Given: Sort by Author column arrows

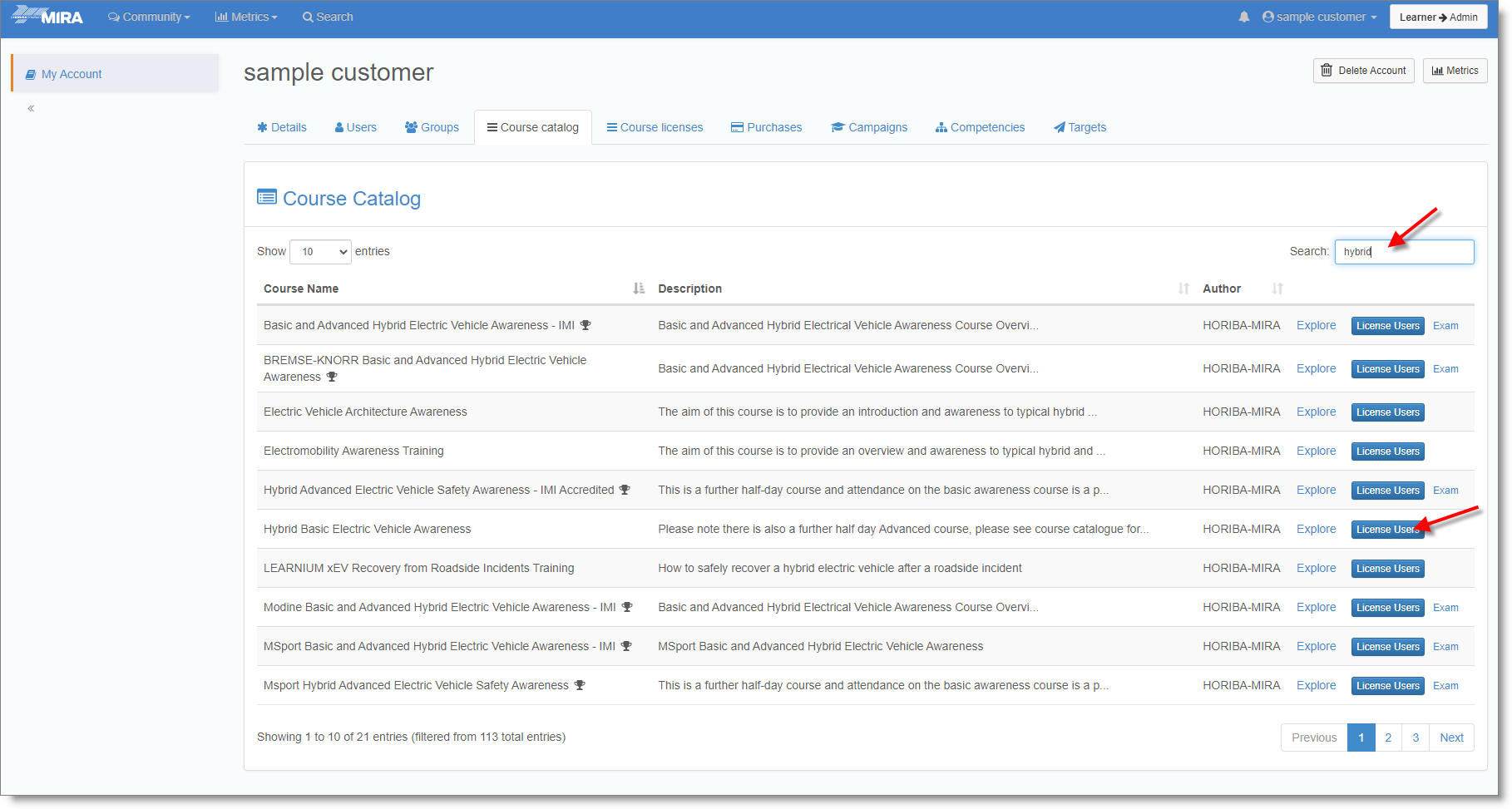Looking at the screenshot, I should [1277, 289].
